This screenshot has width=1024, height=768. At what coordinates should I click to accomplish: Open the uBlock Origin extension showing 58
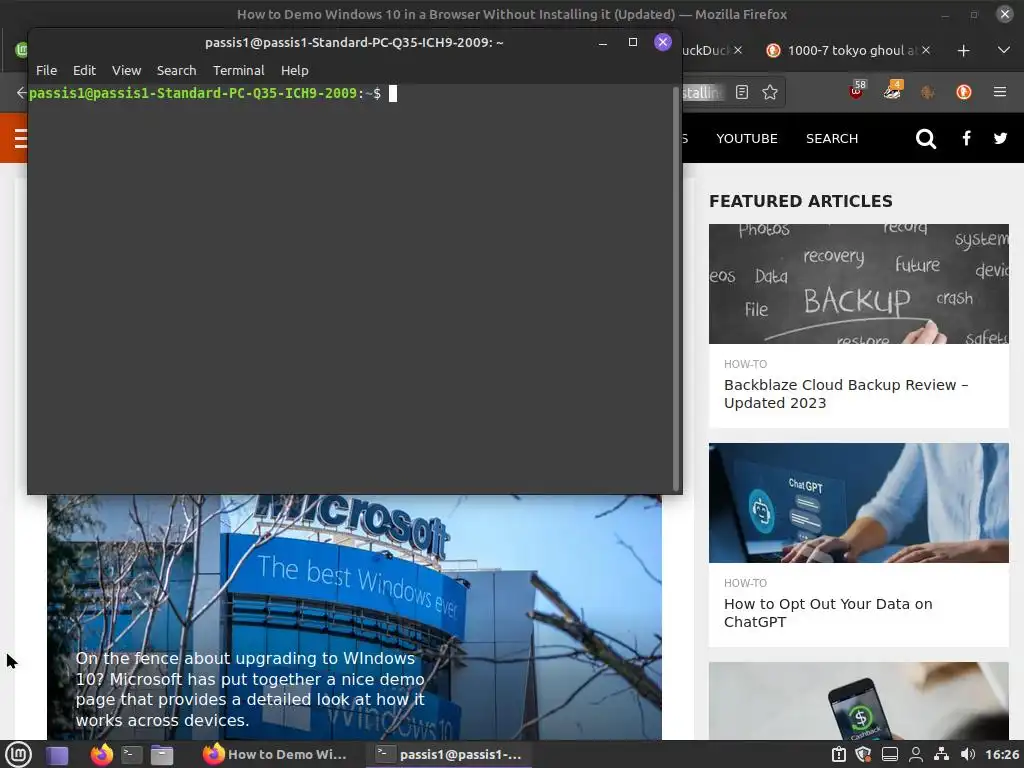coord(857,91)
